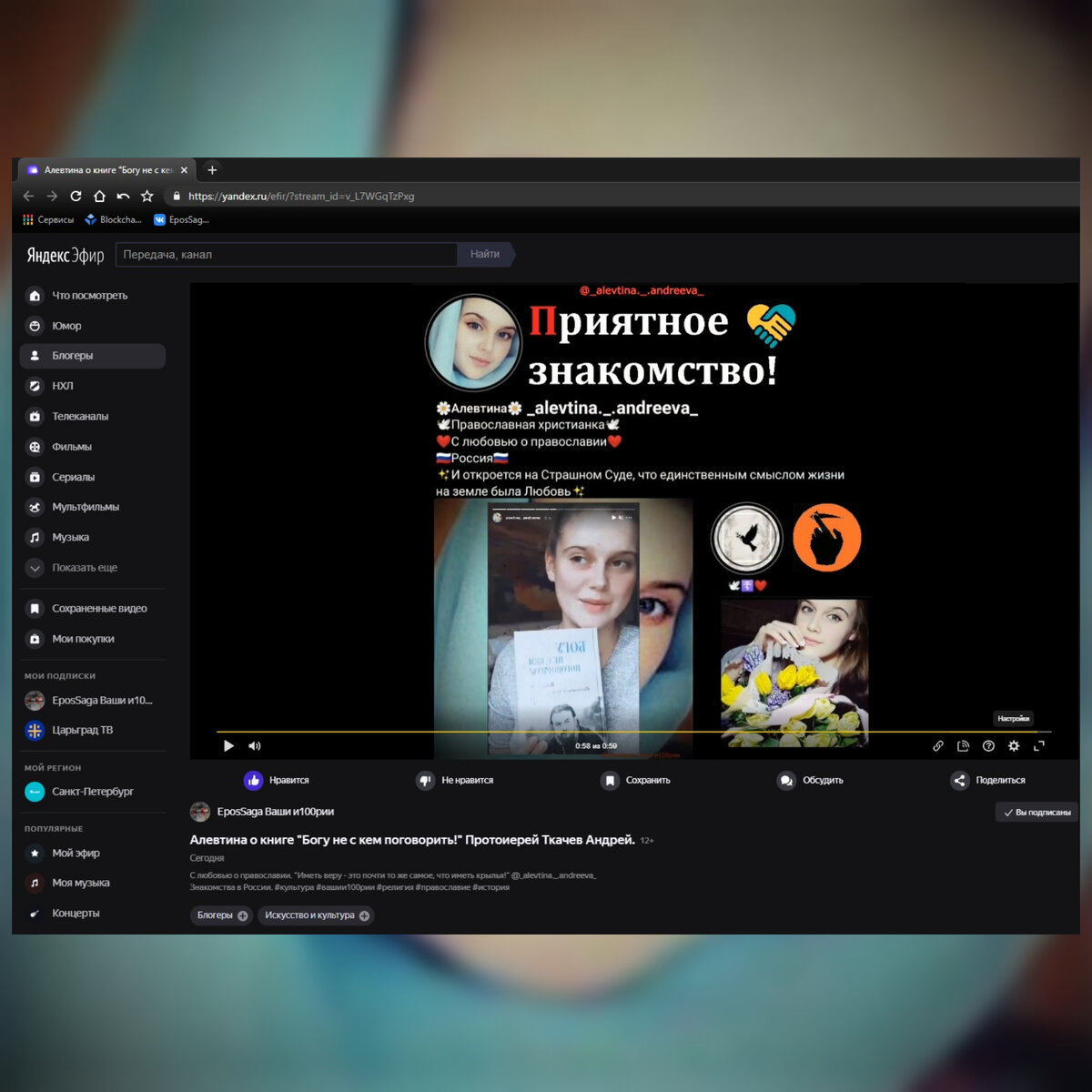Image resolution: width=1092 pixels, height=1092 pixels.
Task: Go forward in the browser
Action: [x=52, y=196]
